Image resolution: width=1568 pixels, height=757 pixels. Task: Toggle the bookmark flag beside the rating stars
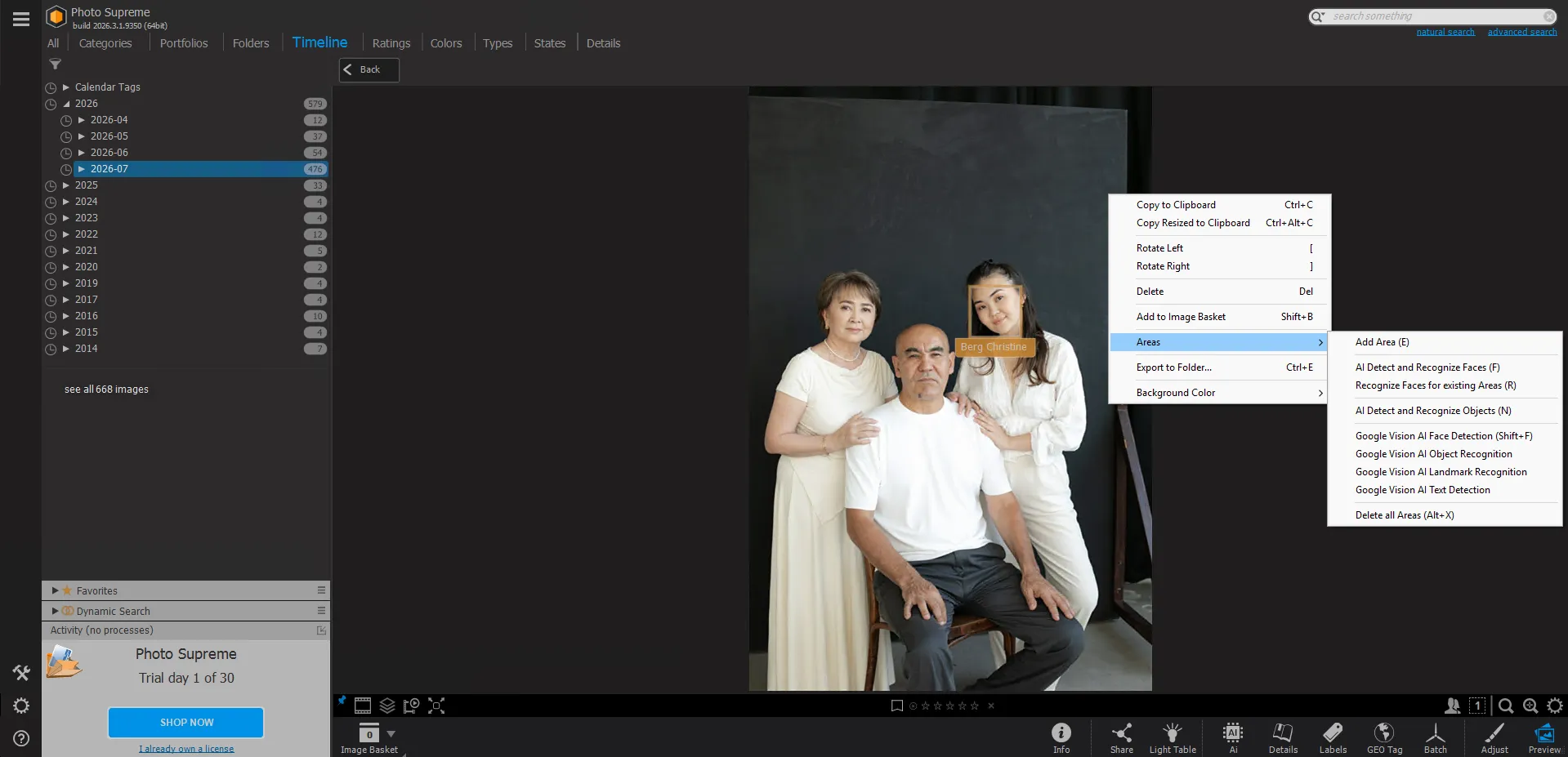tap(896, 706)
